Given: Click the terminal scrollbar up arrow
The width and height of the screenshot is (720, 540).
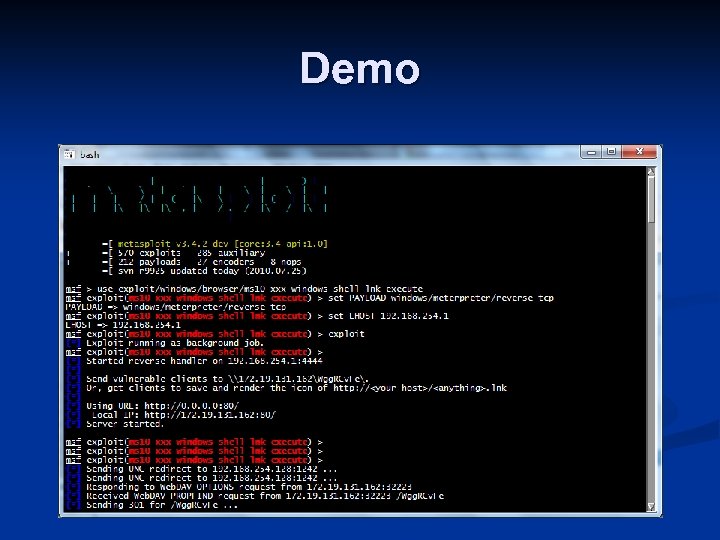Looking at the screenshot, I should 651,172.
